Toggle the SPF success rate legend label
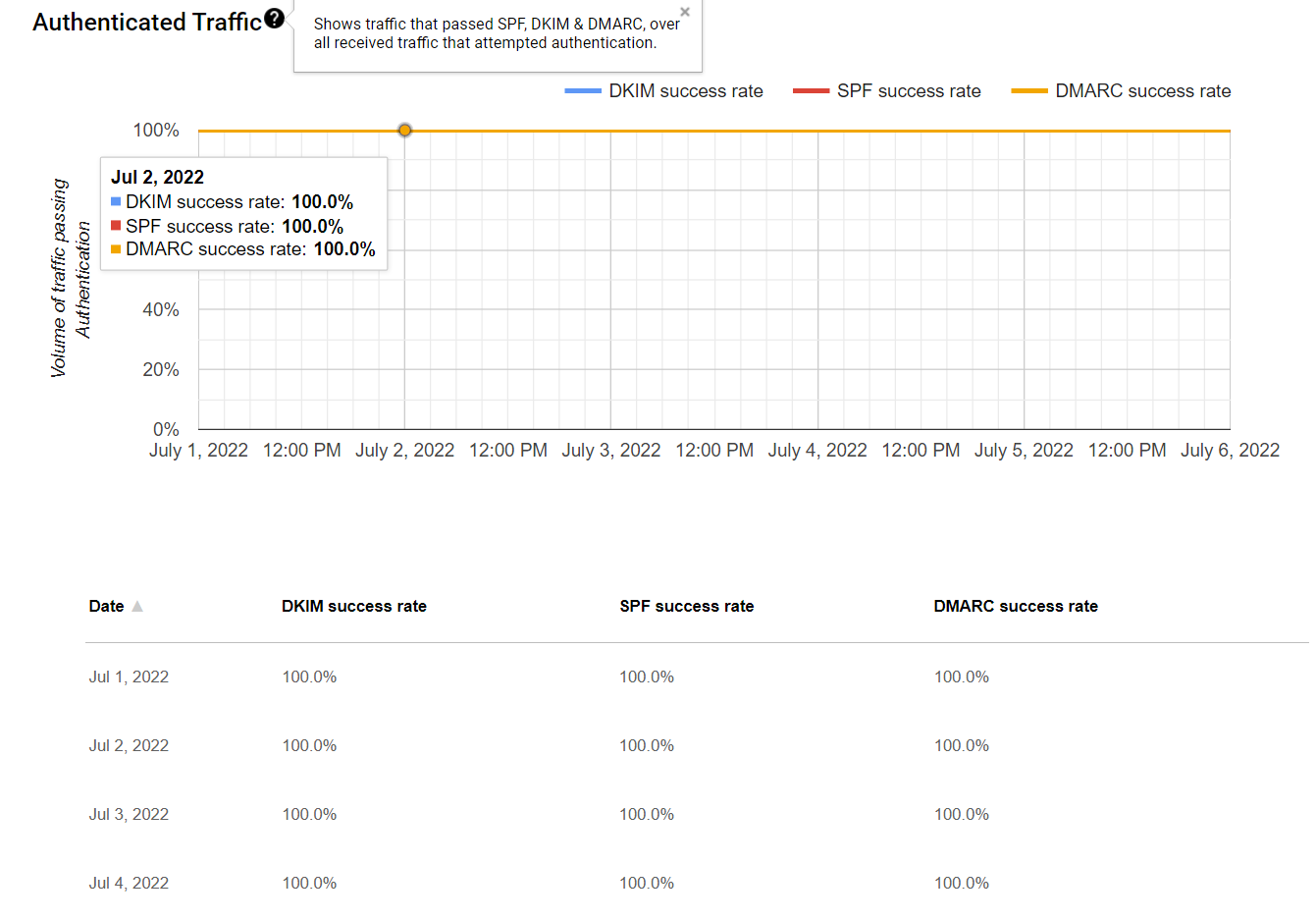The width and height of the screenshot is (1316, 920). 909,91
